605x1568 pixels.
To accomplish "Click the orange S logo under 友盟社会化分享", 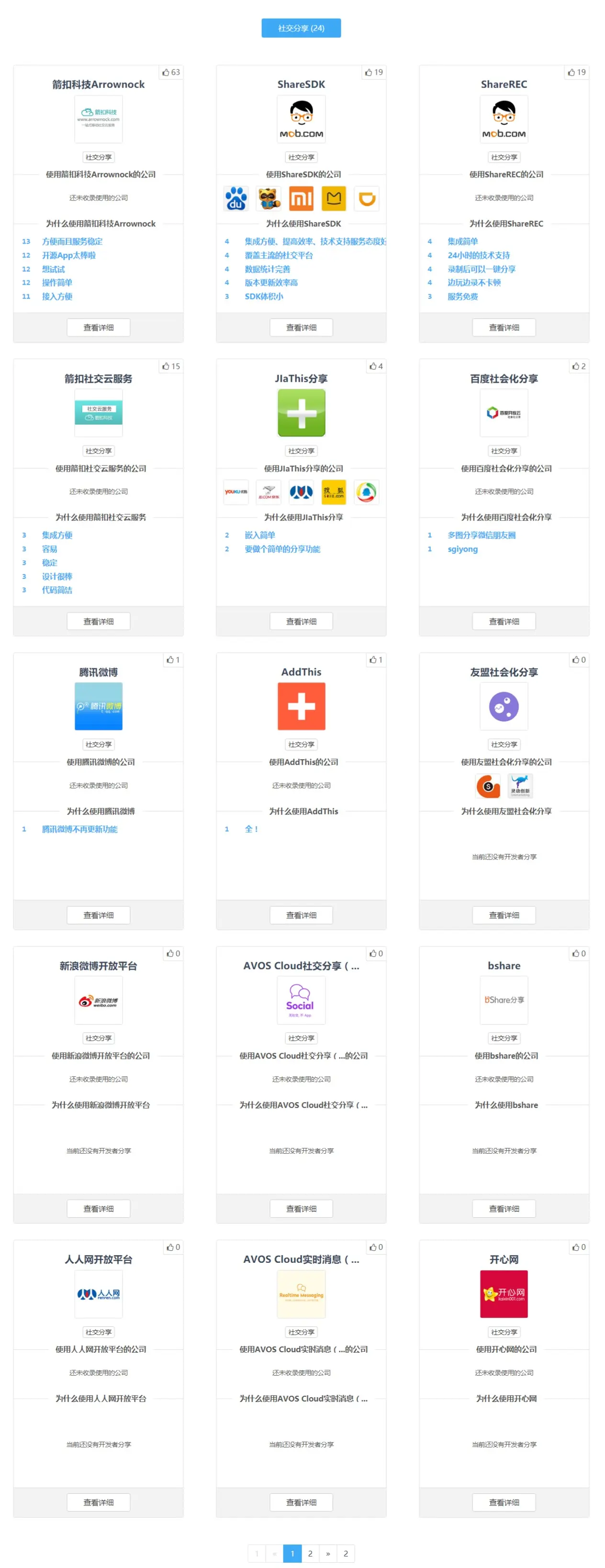I will point(488,786).
